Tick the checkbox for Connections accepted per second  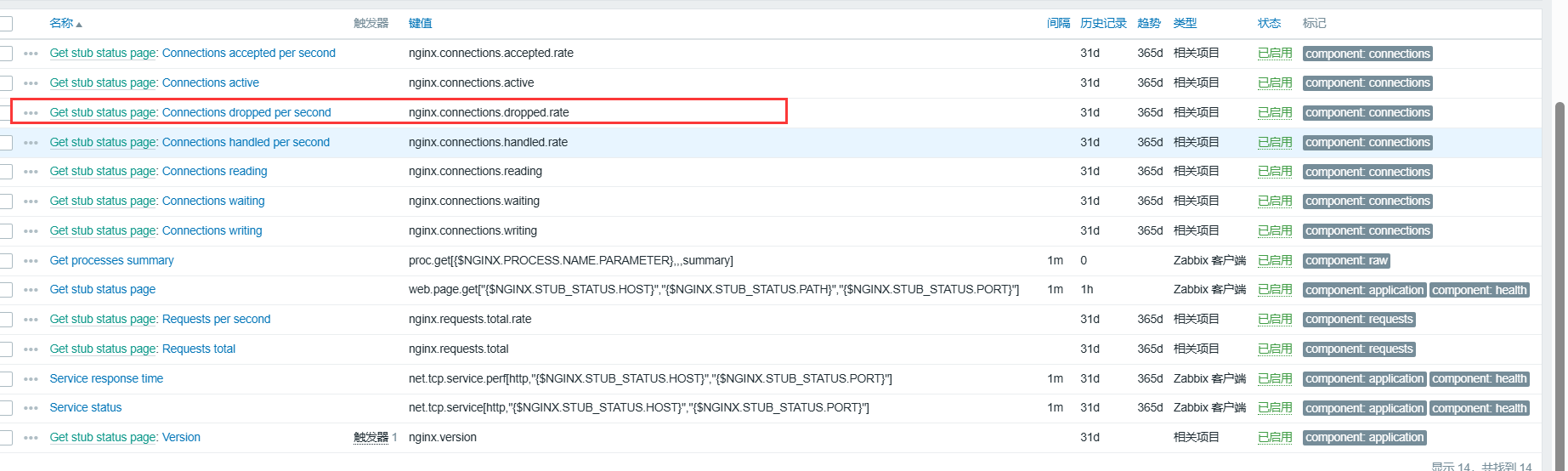click(6, 54)
